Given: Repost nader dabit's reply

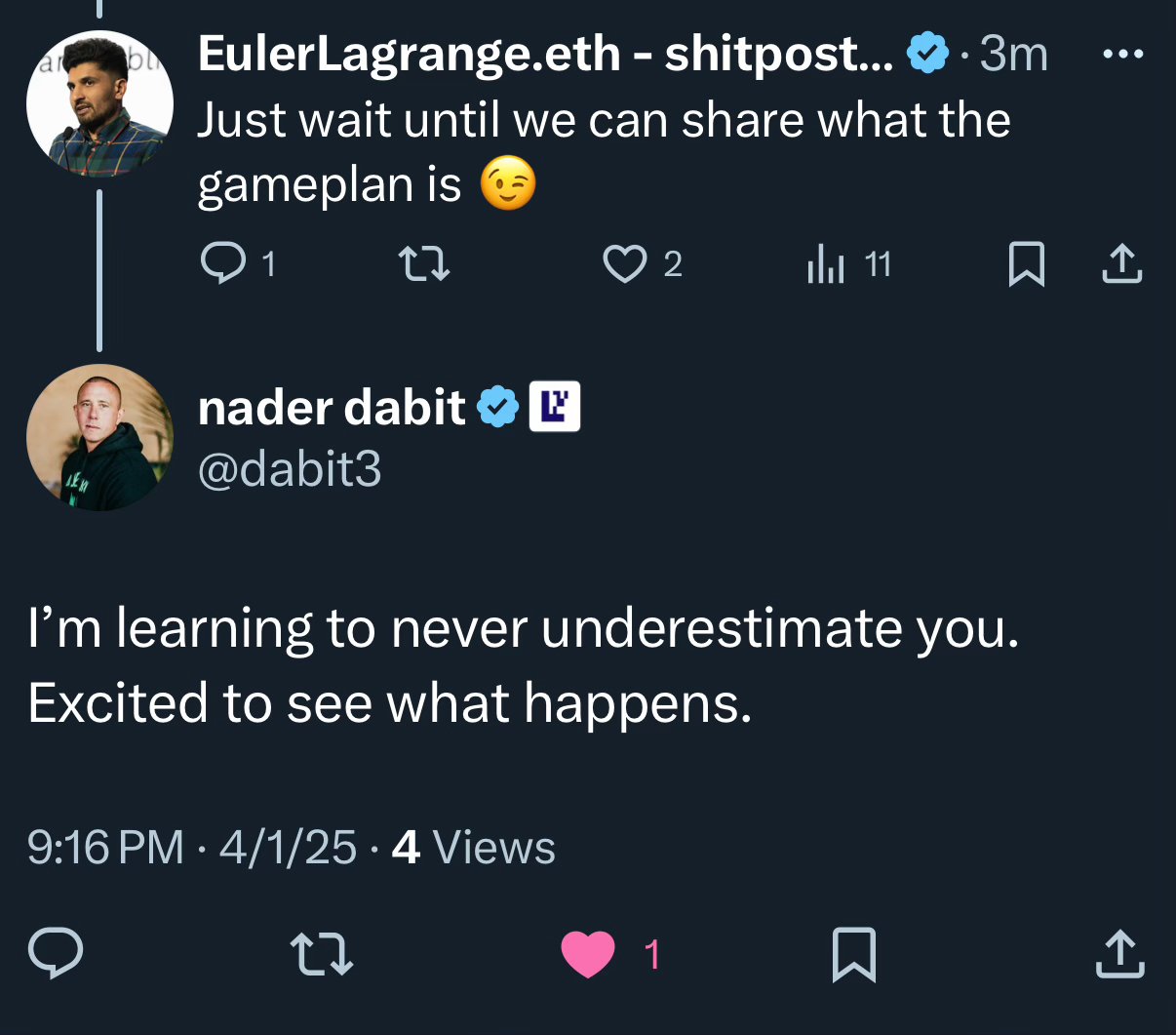Looking at the screenshot, I should [x=321, y=954].
